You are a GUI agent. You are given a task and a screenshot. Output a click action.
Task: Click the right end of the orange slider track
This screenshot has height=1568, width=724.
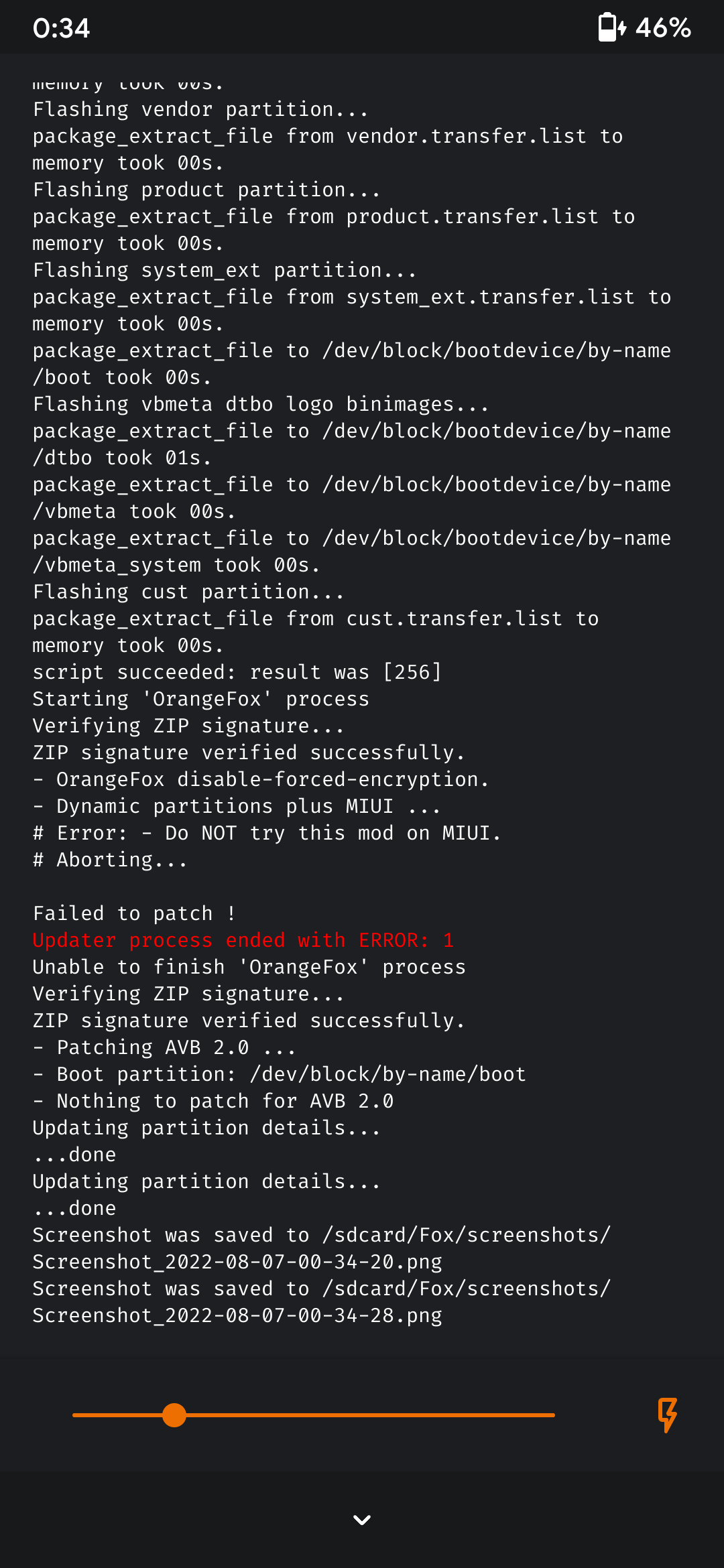[552, 1415]
